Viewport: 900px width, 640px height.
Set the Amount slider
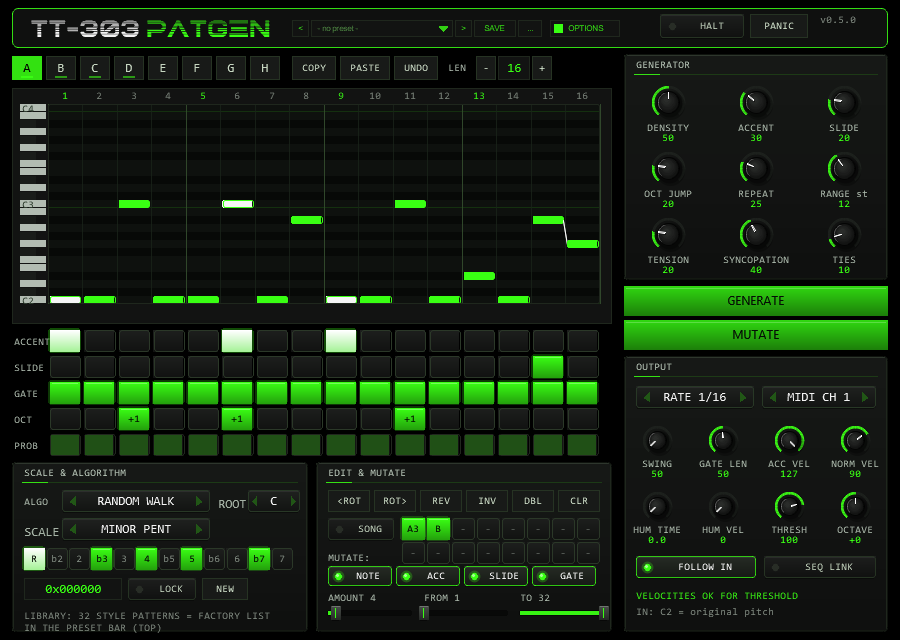[x=370, y=613]
